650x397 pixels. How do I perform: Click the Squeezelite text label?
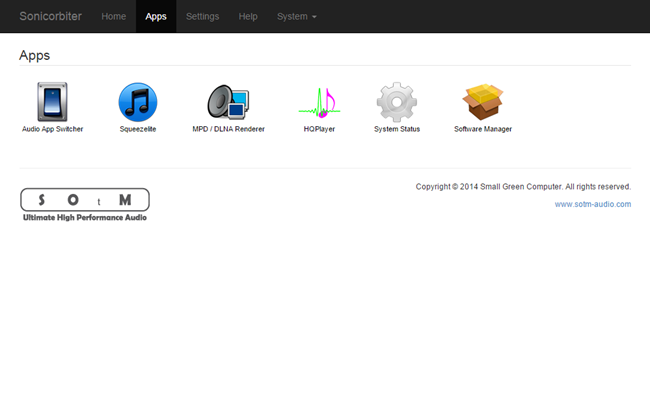[138, 129]
